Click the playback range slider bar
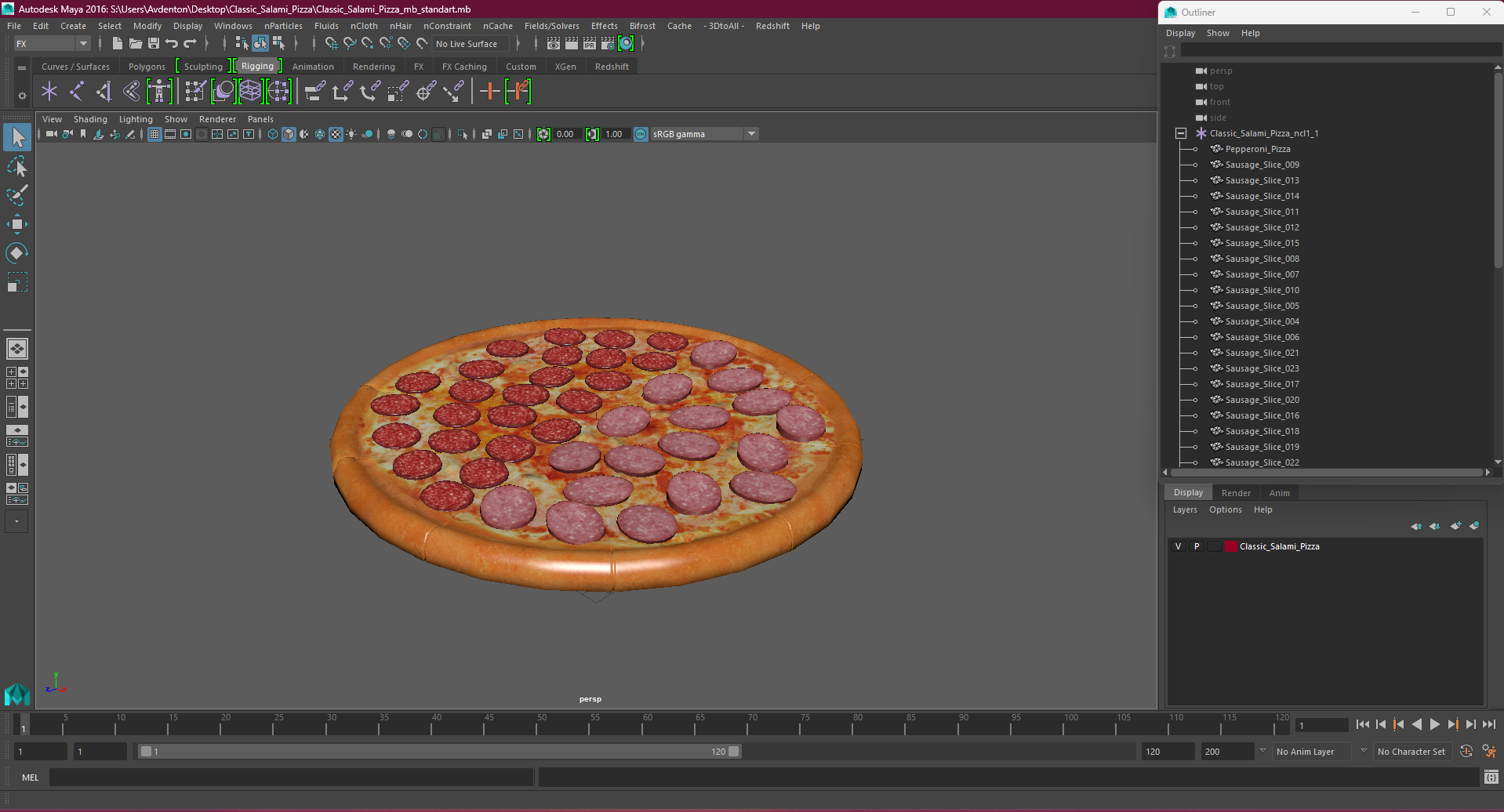Viewport: 1504px width, 812px height. coord(439,751)
